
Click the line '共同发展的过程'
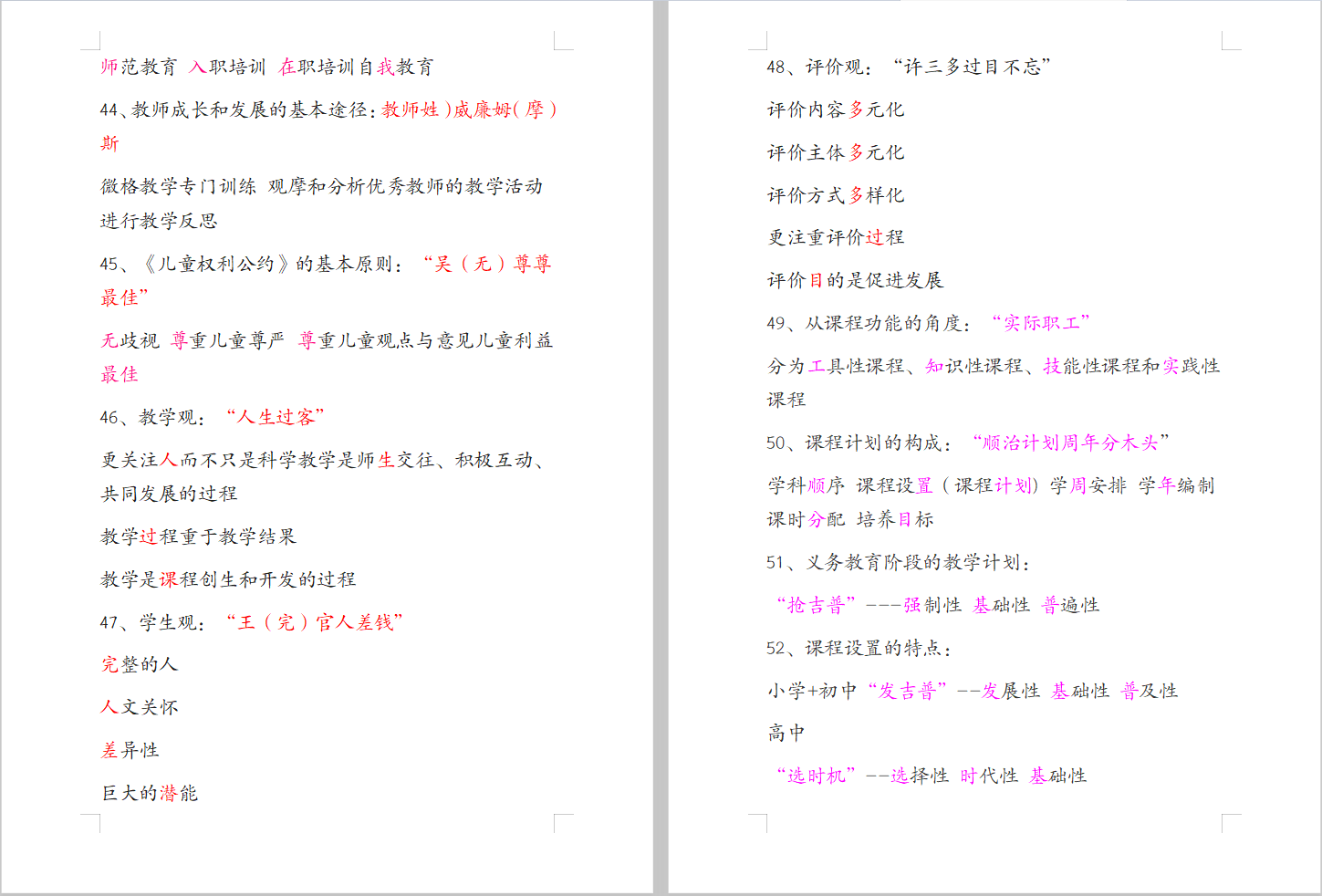coord(169,494)
